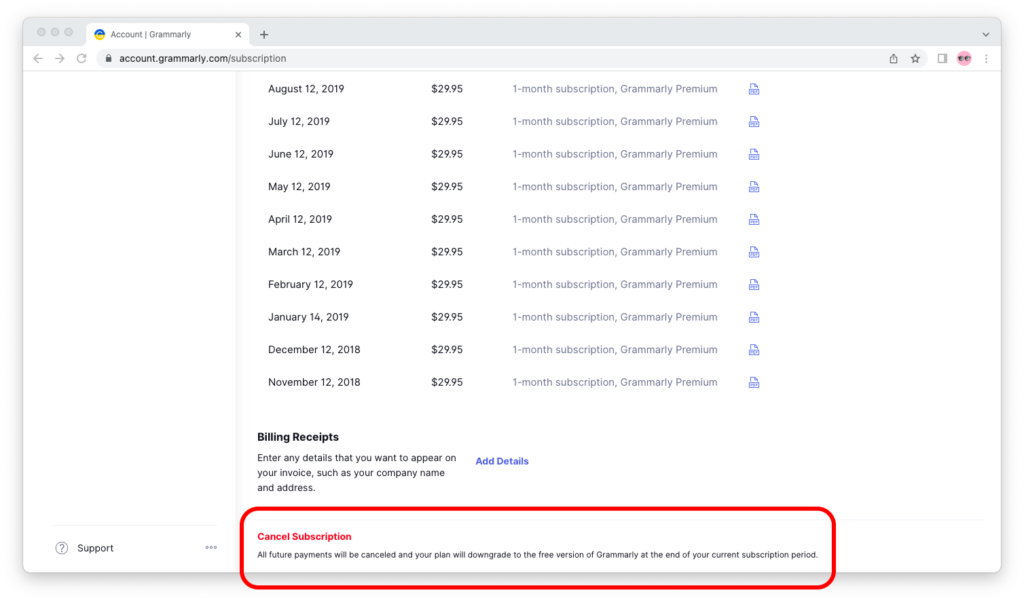This screenshot has width=1024, height=601.
Task: Download invoice for July 12, 2019
Action: coord(754,122)
